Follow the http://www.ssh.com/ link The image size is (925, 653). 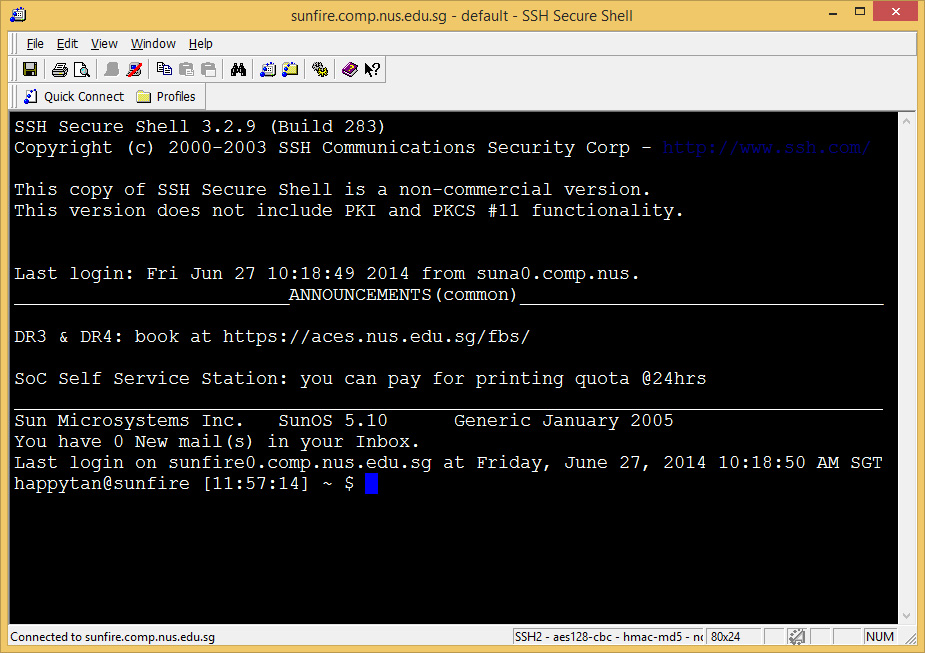766,148
